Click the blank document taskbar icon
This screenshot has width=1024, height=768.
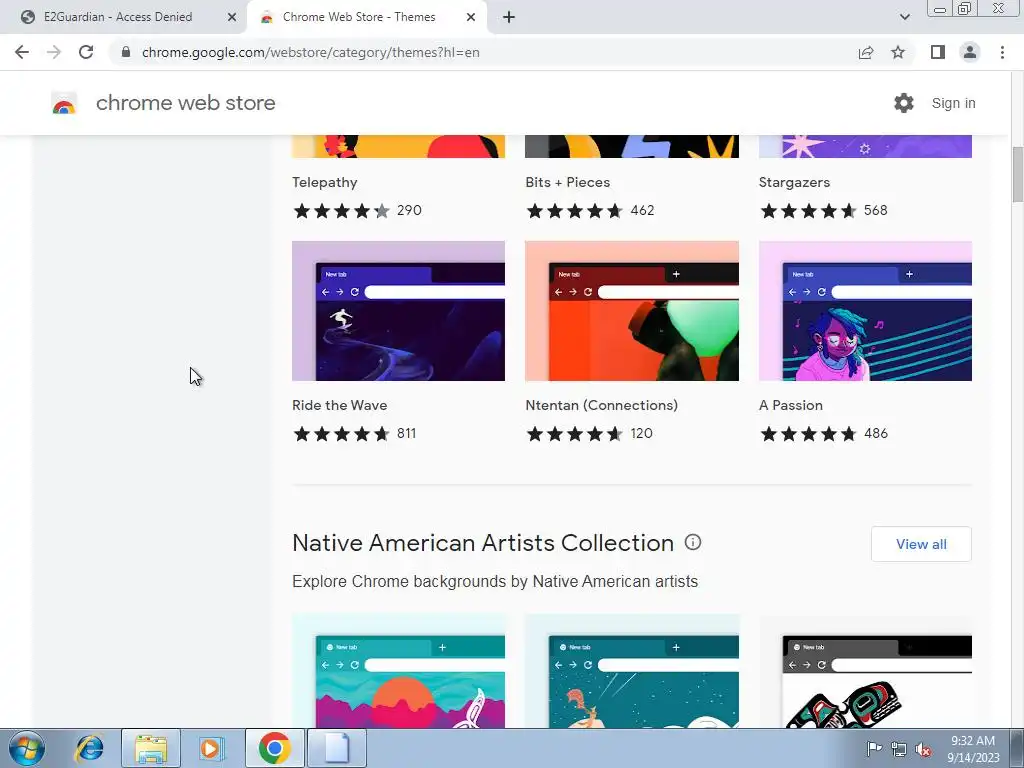(336, 748)
